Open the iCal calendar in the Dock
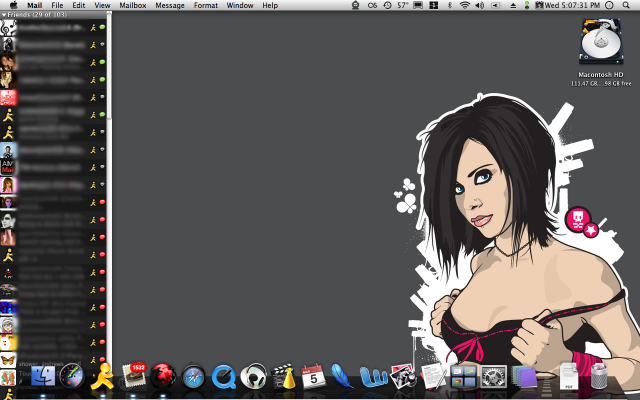The height and width of the screenshot is (400, 640). 313,376
